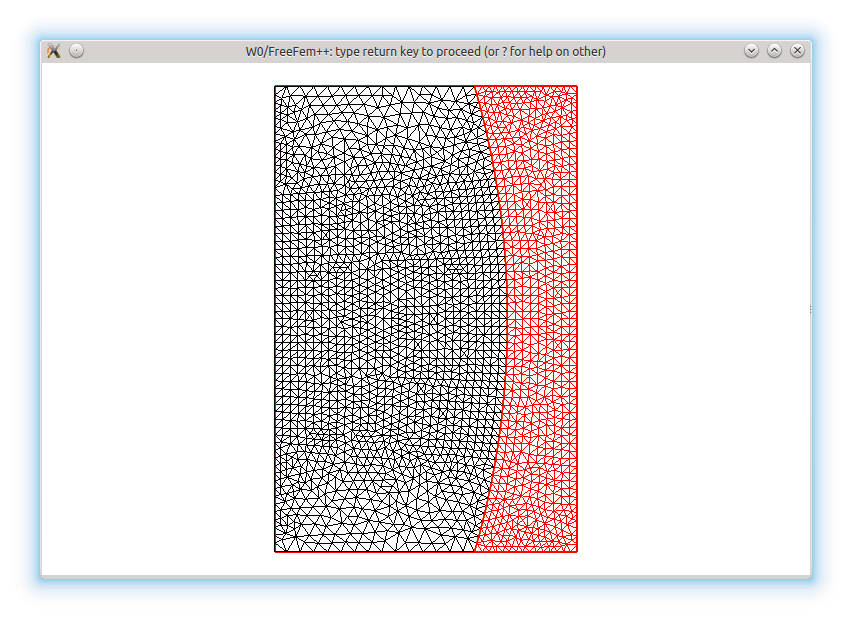Close the FreeFem++ plot window
This screenshot has height=619, width=852.
[797, 51]
